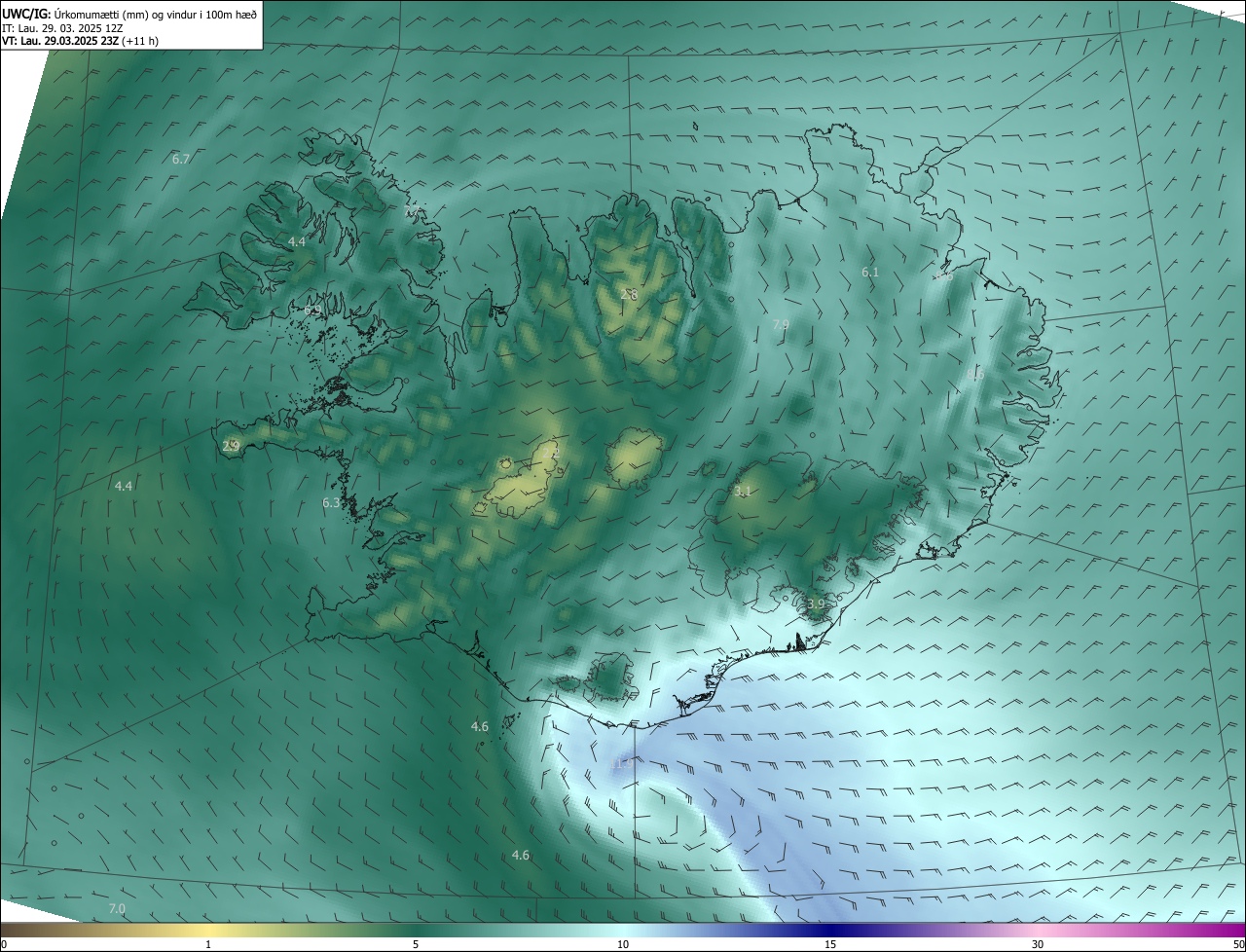Viewport: 1246px width, 952px height.
Task: Select the colour scale tick label 5
Action: pos(416,945)
